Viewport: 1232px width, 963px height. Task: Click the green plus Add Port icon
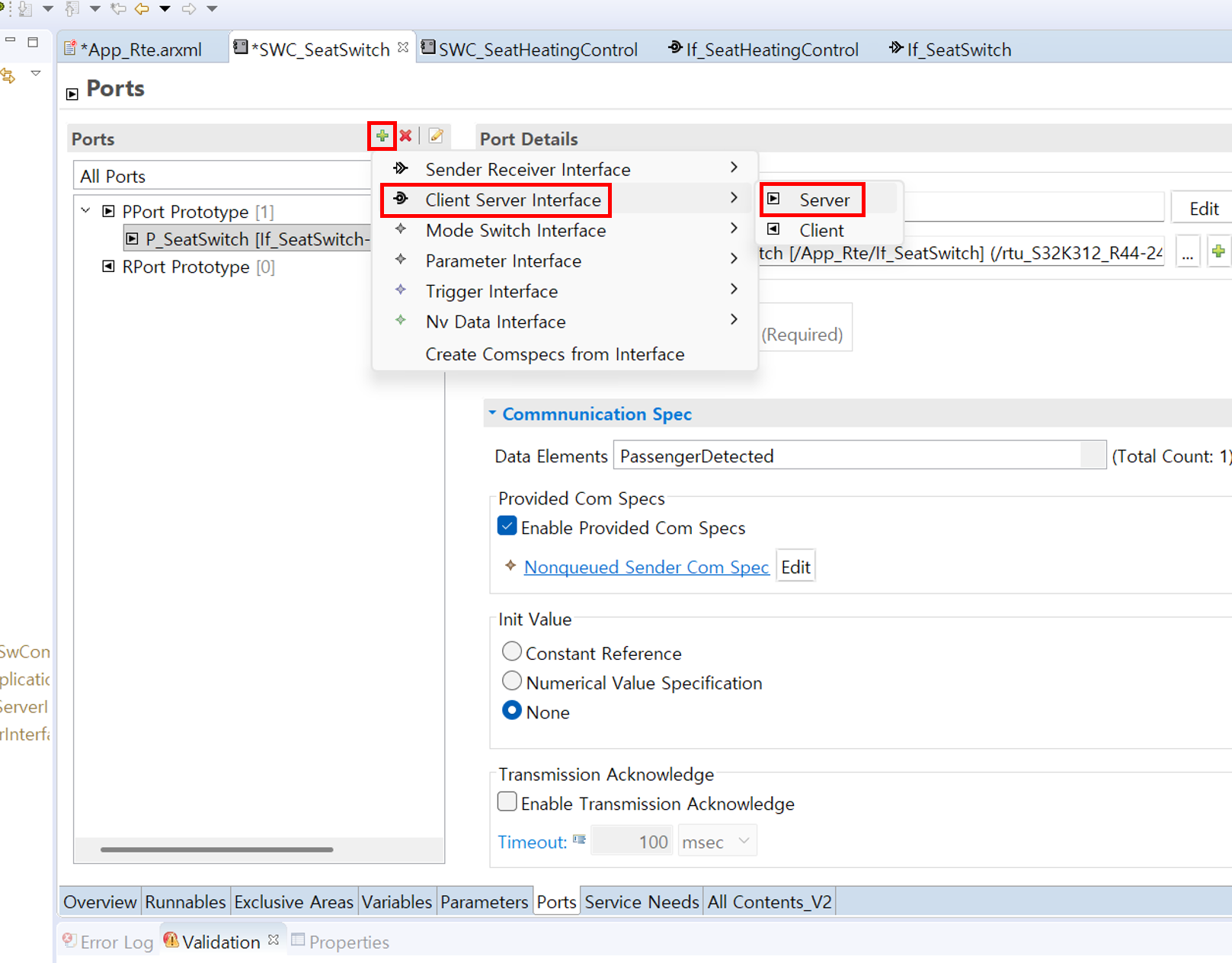click(382, 136)
